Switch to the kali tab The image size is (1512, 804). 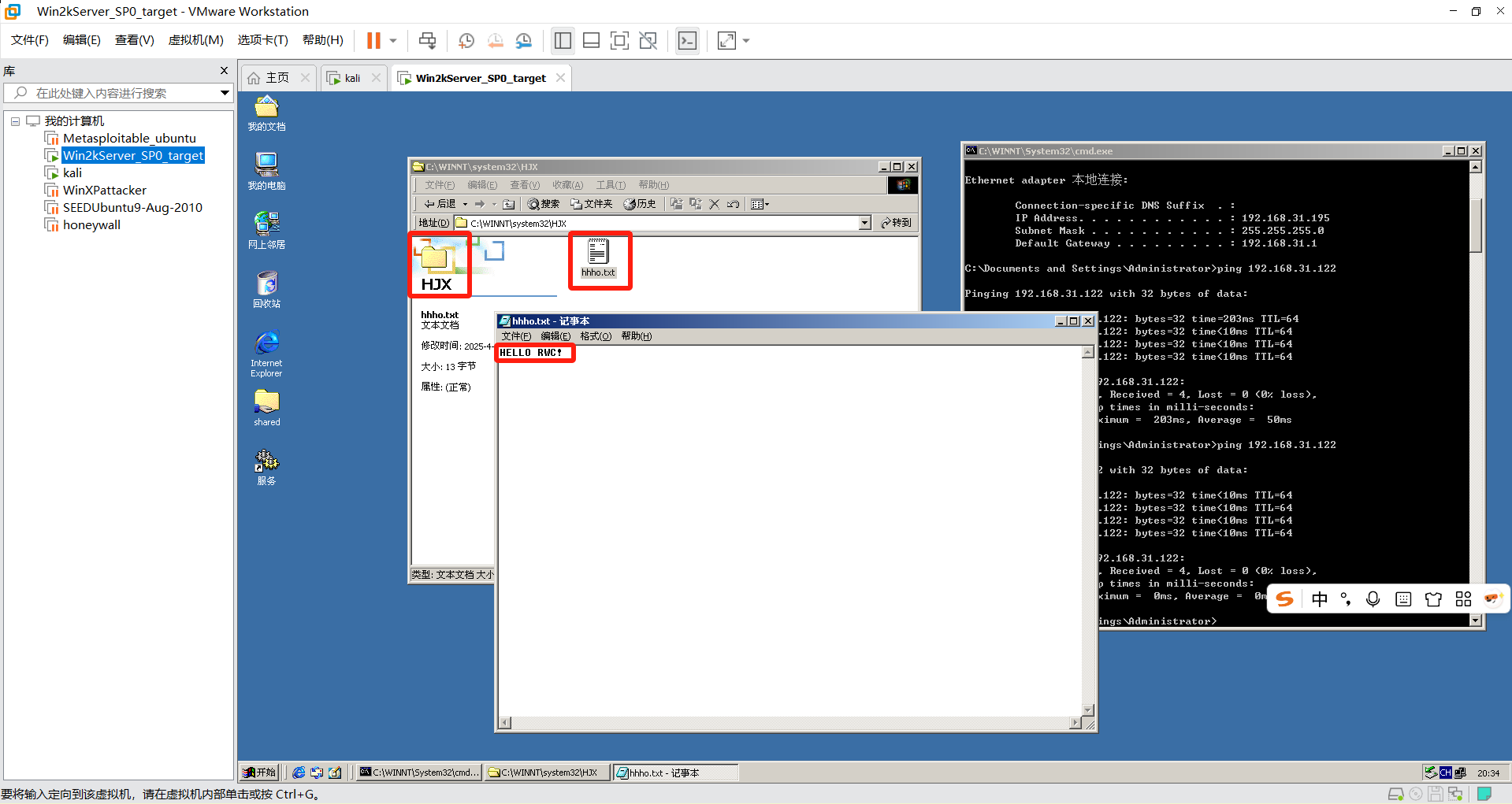[x=352, y=78]
